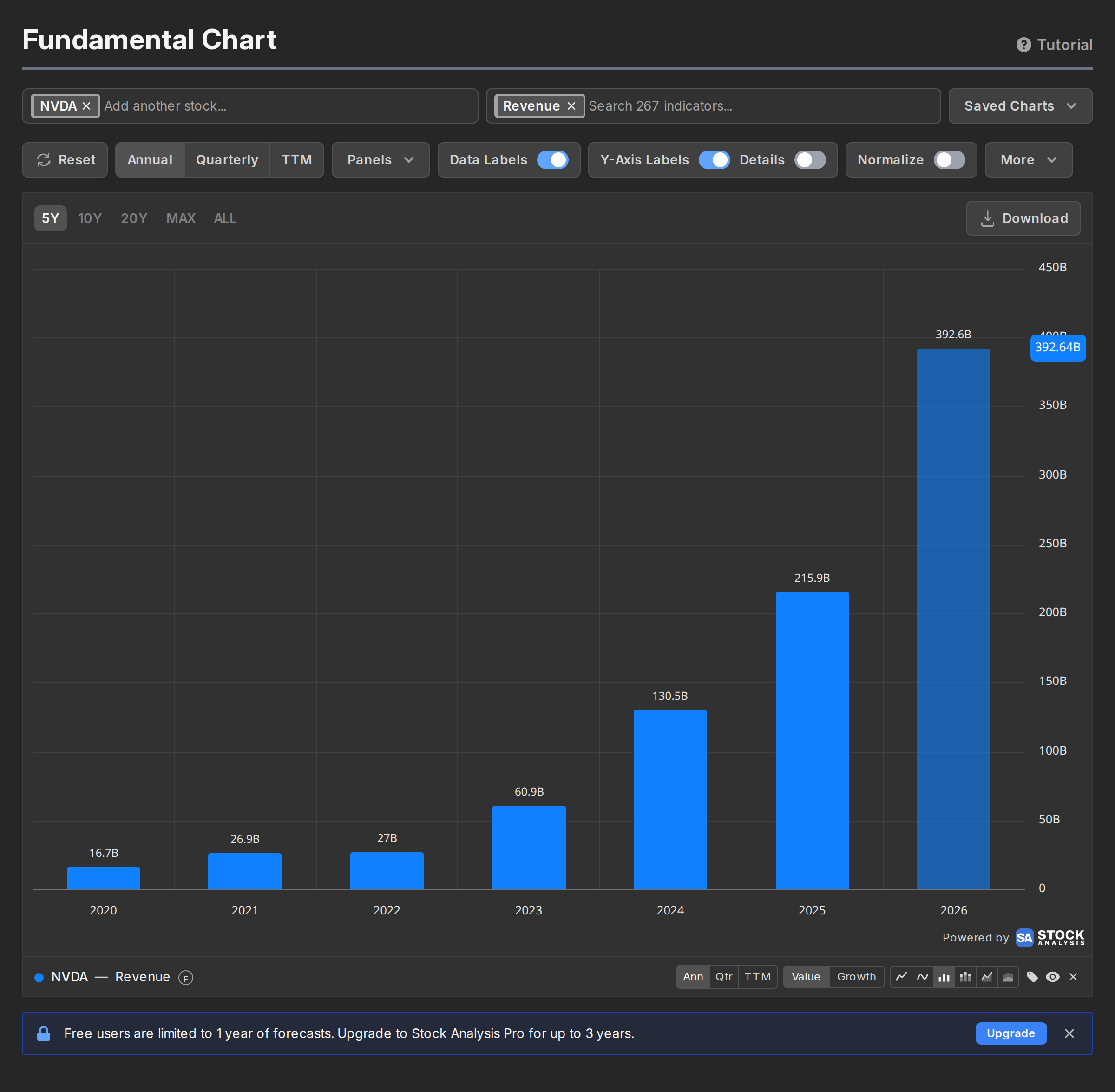Remove the NVDA stock chip

[86, 106]
